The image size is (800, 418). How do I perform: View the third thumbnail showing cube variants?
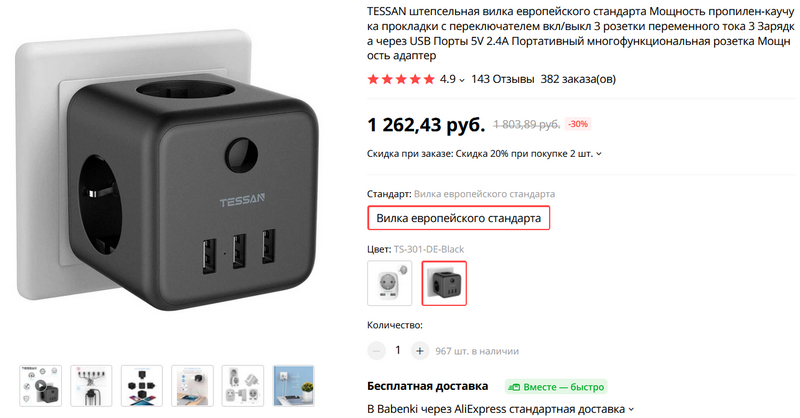[x=141, y=386]
